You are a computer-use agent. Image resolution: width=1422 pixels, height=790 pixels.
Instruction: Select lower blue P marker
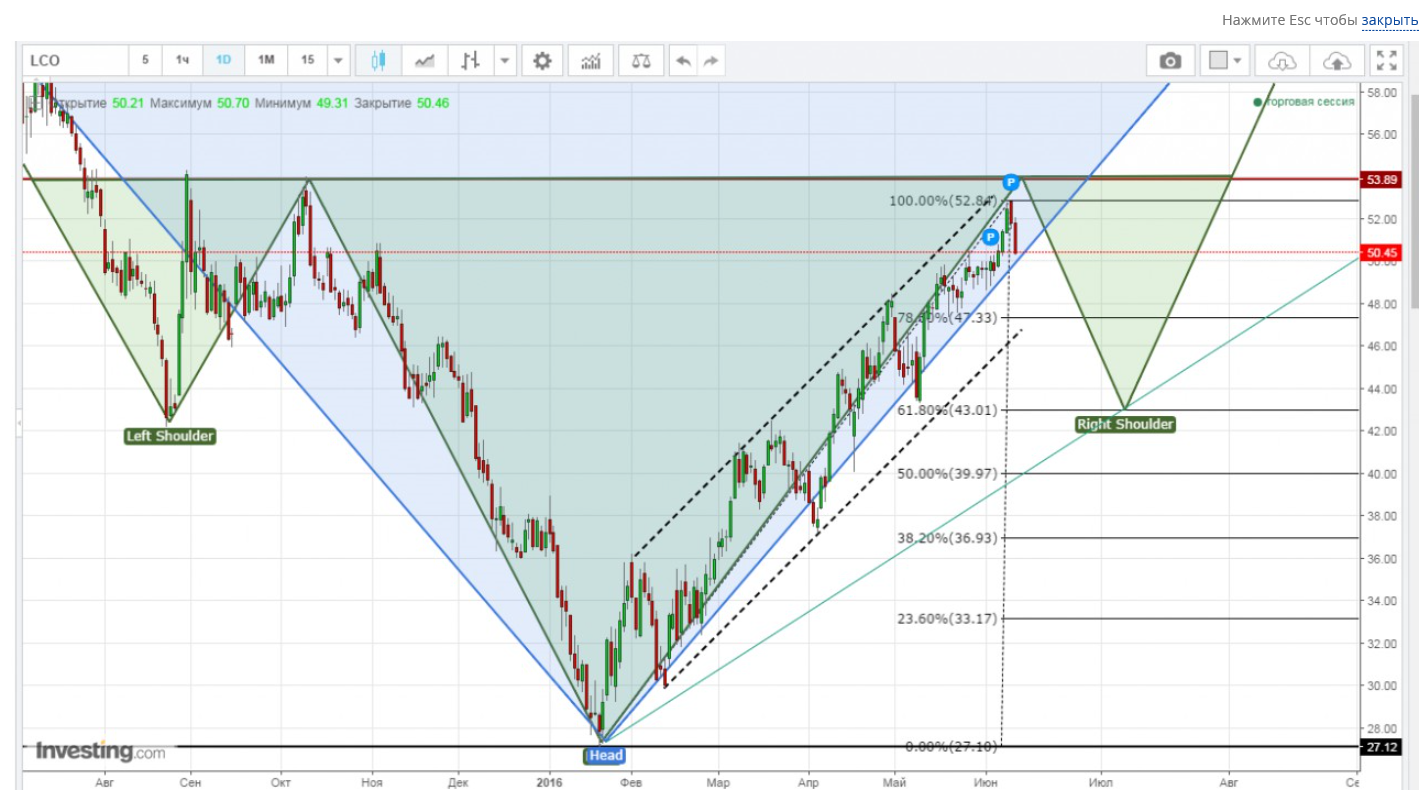tap(990, 237)
